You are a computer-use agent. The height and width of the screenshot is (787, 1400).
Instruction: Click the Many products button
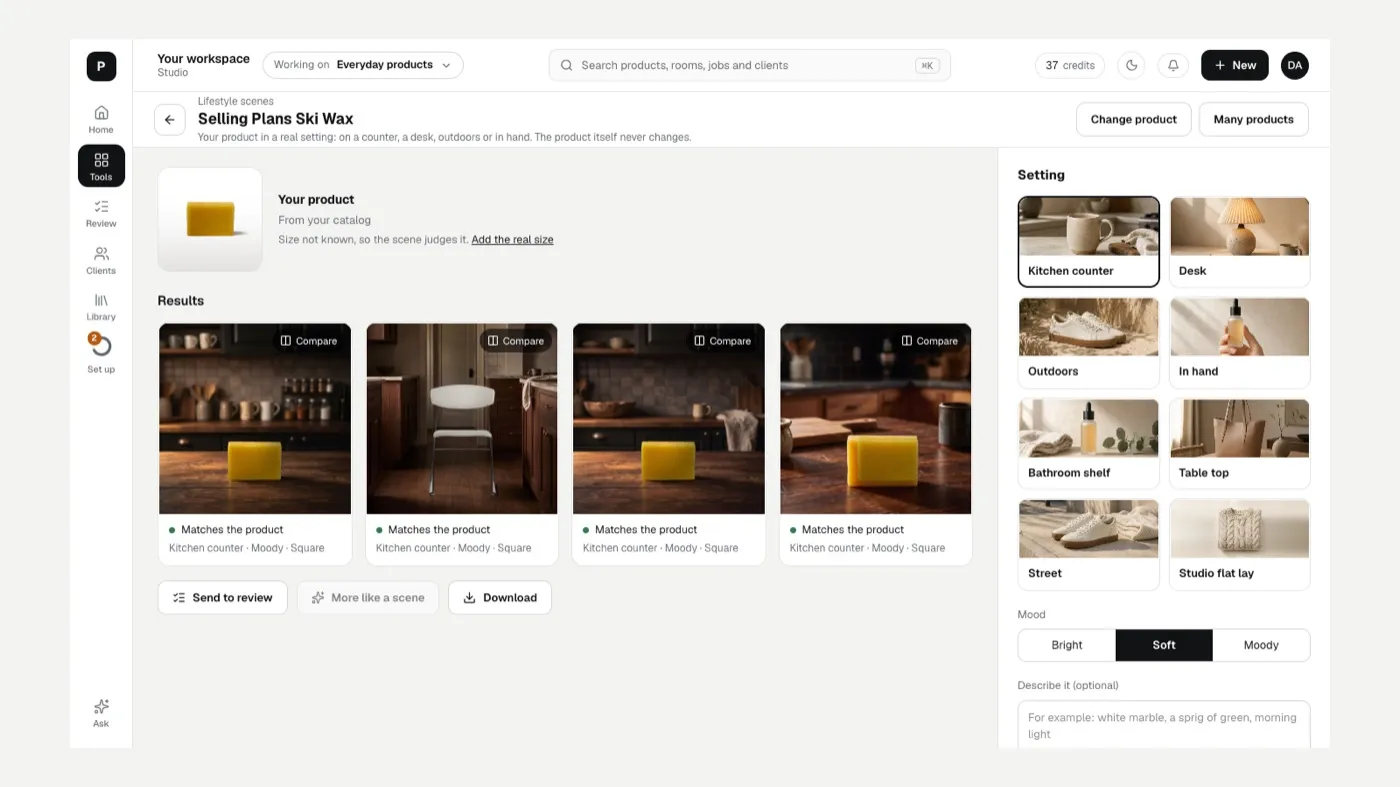(1254, 119)
